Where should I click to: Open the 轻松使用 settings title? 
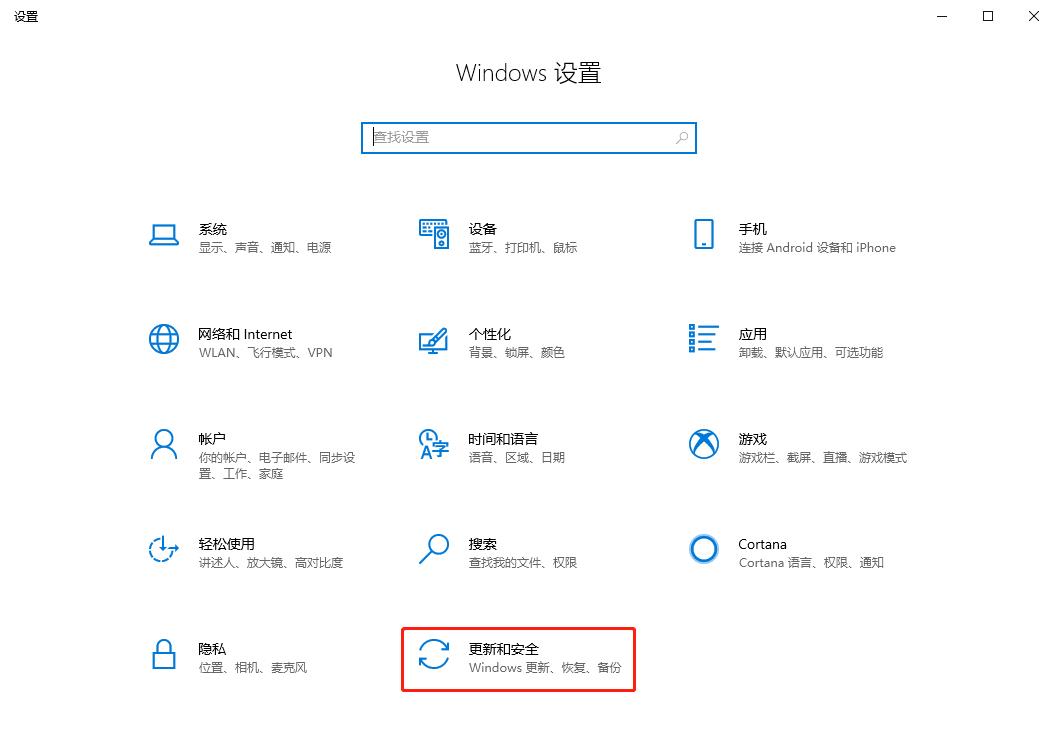[226, 544]
